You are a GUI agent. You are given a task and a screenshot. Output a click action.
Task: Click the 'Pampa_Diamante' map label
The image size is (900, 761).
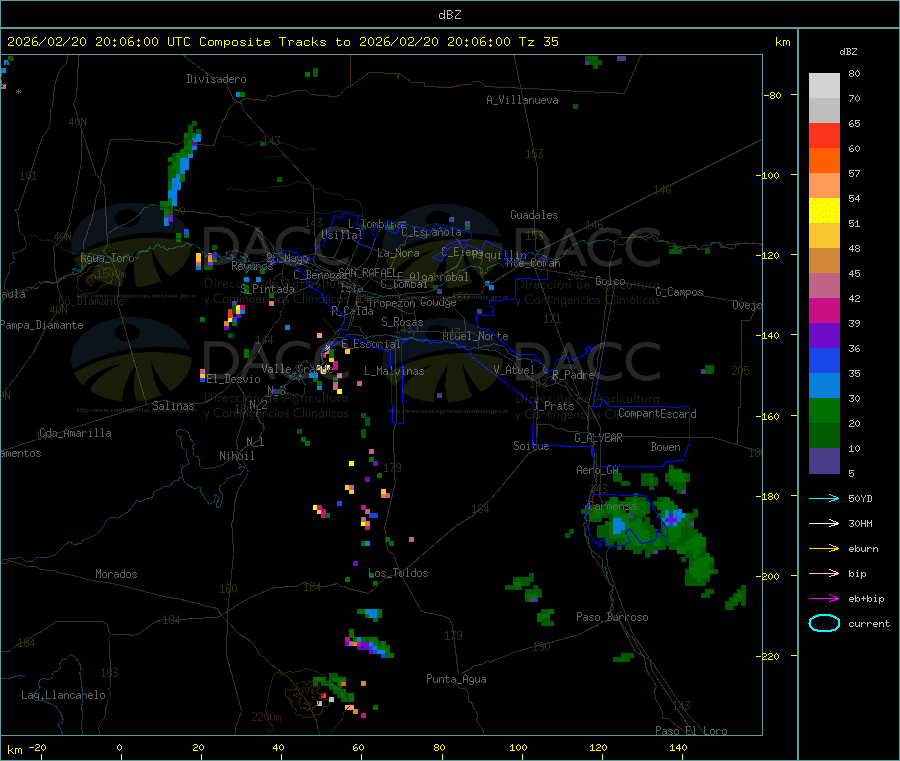[41, 325]
